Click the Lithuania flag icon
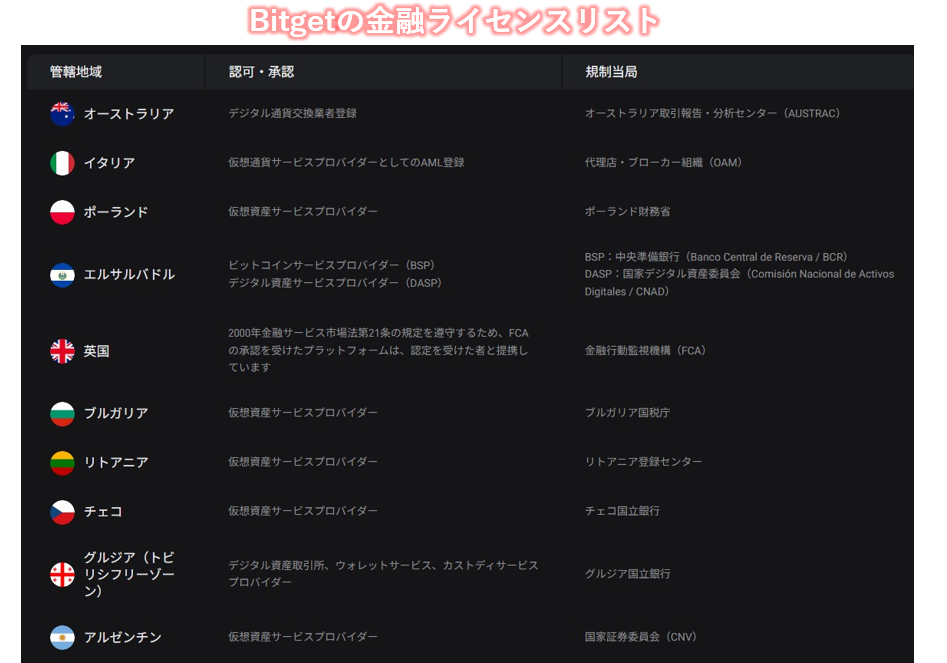 click(62, 462)
